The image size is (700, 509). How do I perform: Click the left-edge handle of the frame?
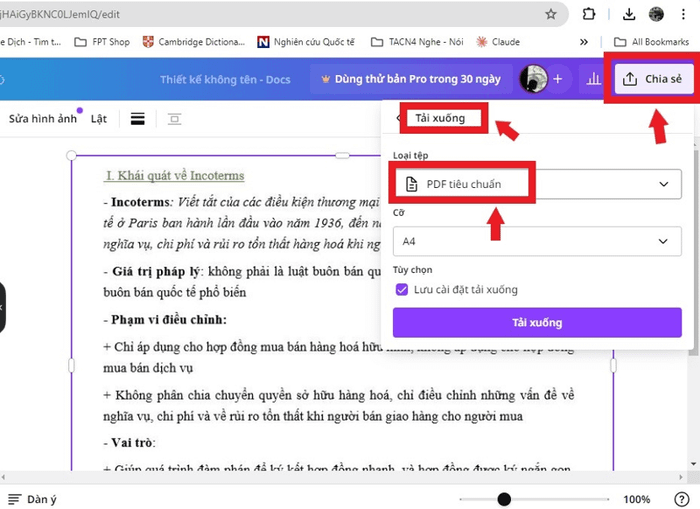coord(71,366)
